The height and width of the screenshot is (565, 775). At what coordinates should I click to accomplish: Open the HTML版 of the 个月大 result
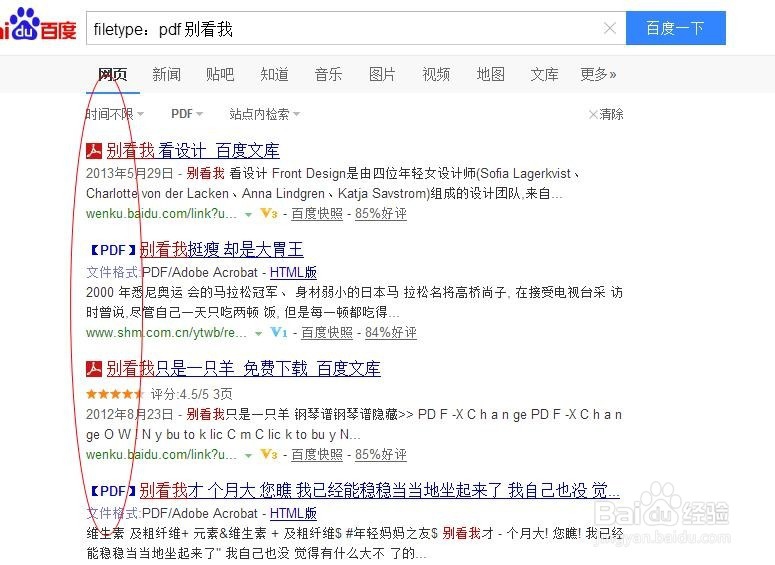pyautogui.click(x=293, y=513)
